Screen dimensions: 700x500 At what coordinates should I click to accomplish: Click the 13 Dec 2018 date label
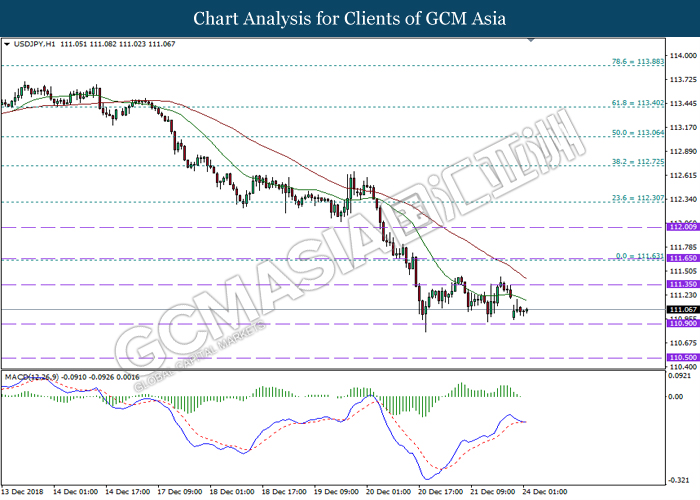coord(22,492)
